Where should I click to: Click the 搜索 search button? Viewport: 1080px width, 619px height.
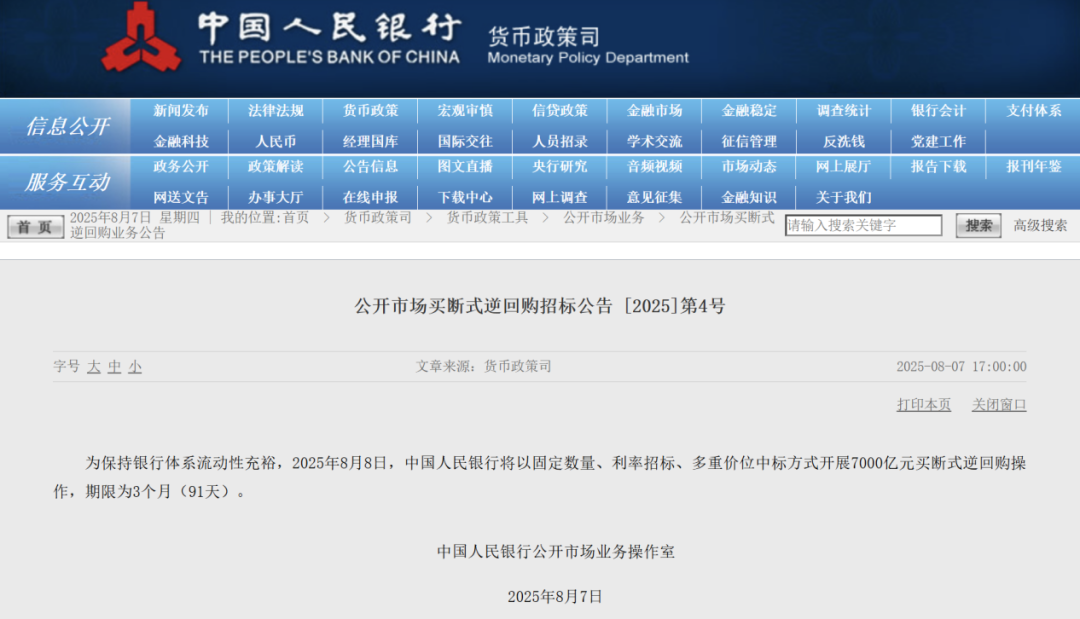point(978,226)
